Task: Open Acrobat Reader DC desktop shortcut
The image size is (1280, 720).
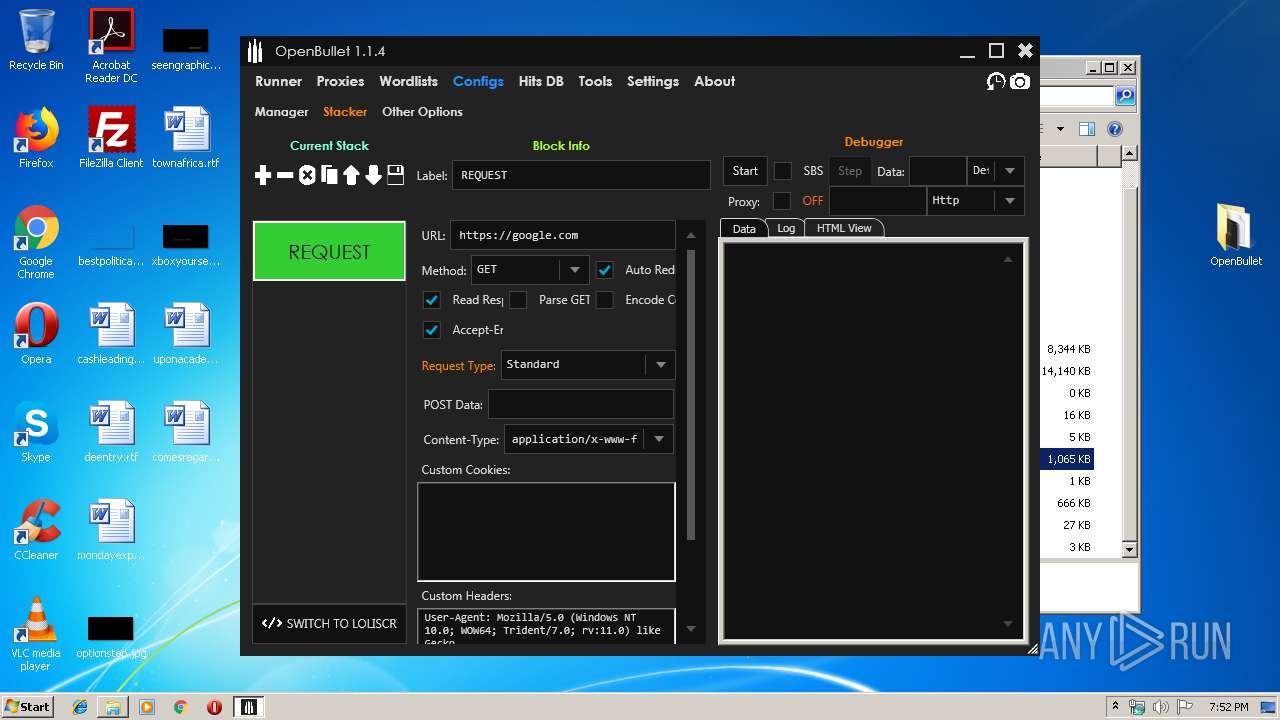Action: (x=111, y=46)
